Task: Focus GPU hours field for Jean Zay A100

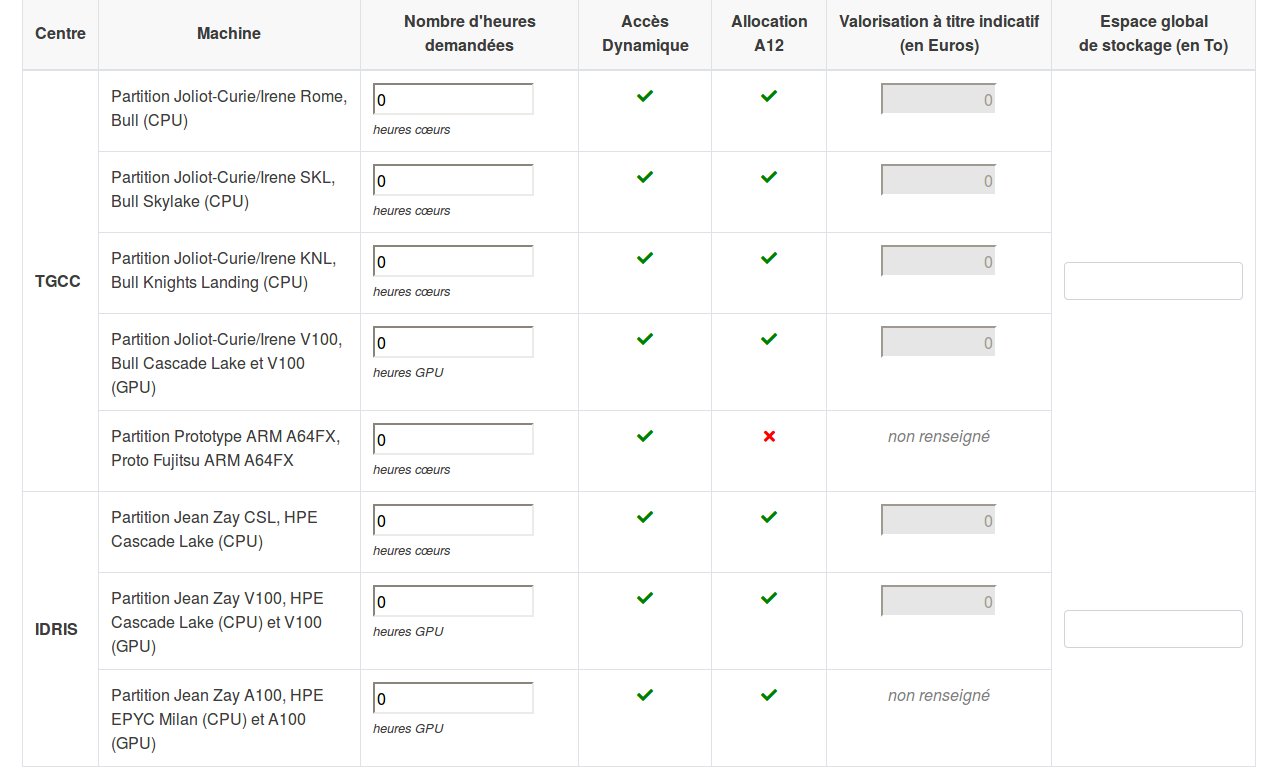Action: pyautogui.click(x=453, y=697)
